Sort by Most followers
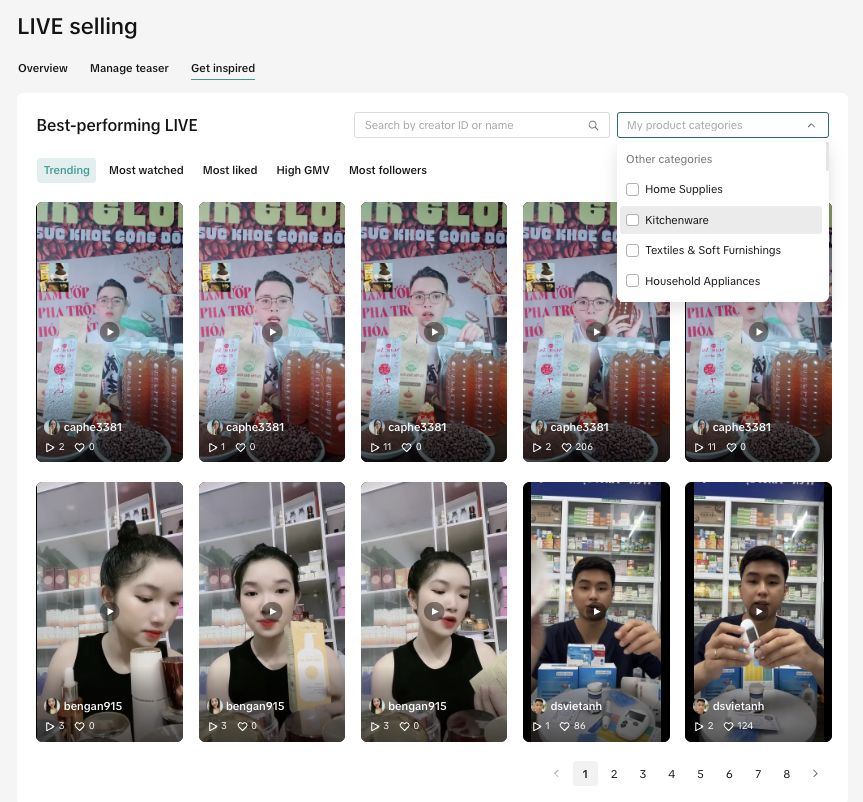This screenshot has height=802, width=863. (x=388, y=171)
